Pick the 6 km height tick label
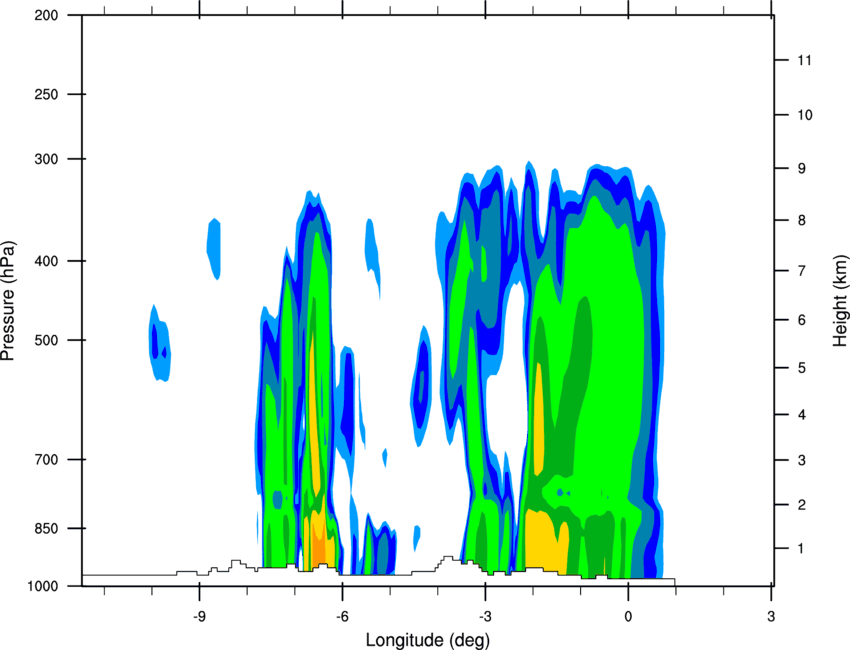The image size is (850, 650). (802, 320)
